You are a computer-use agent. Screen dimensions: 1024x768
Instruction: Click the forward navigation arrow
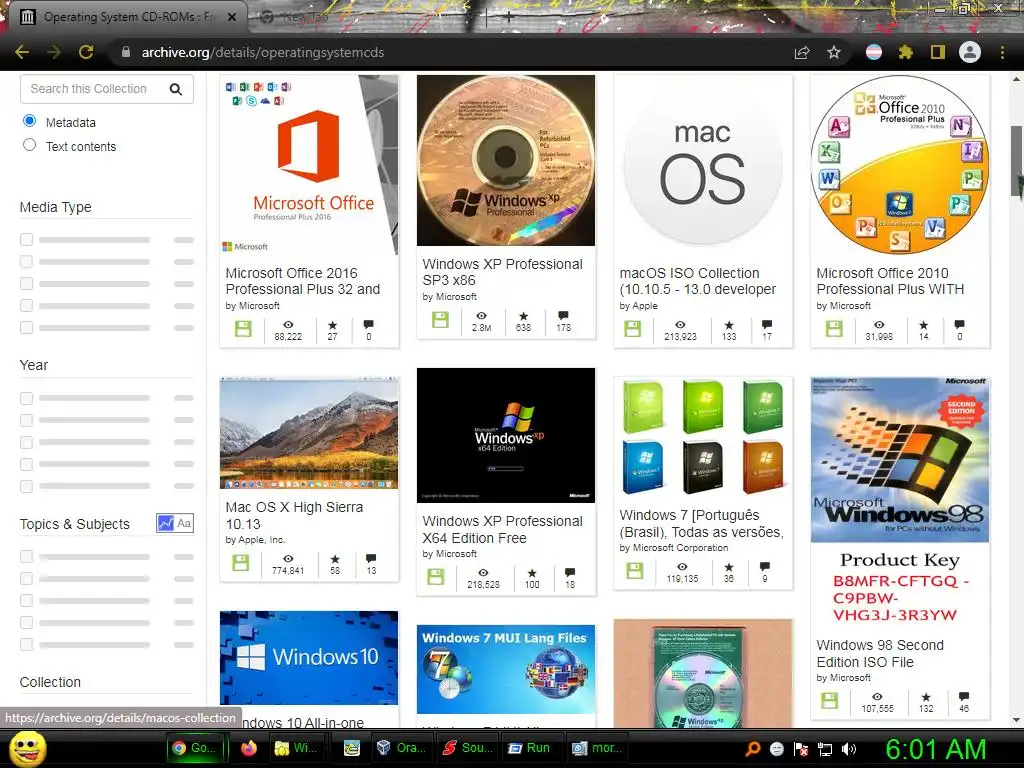pos(54,52)
